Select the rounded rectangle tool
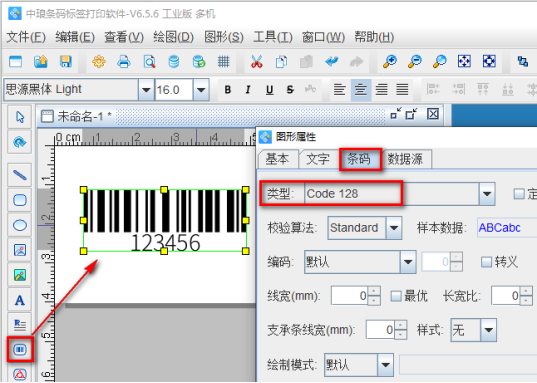 click(x=20, y=200)
